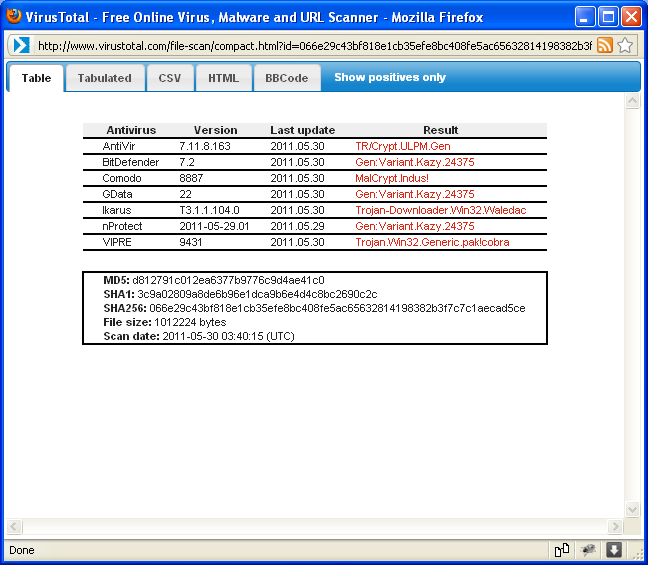Click the Firefox logo in the title bar

(x=13, y=16)
